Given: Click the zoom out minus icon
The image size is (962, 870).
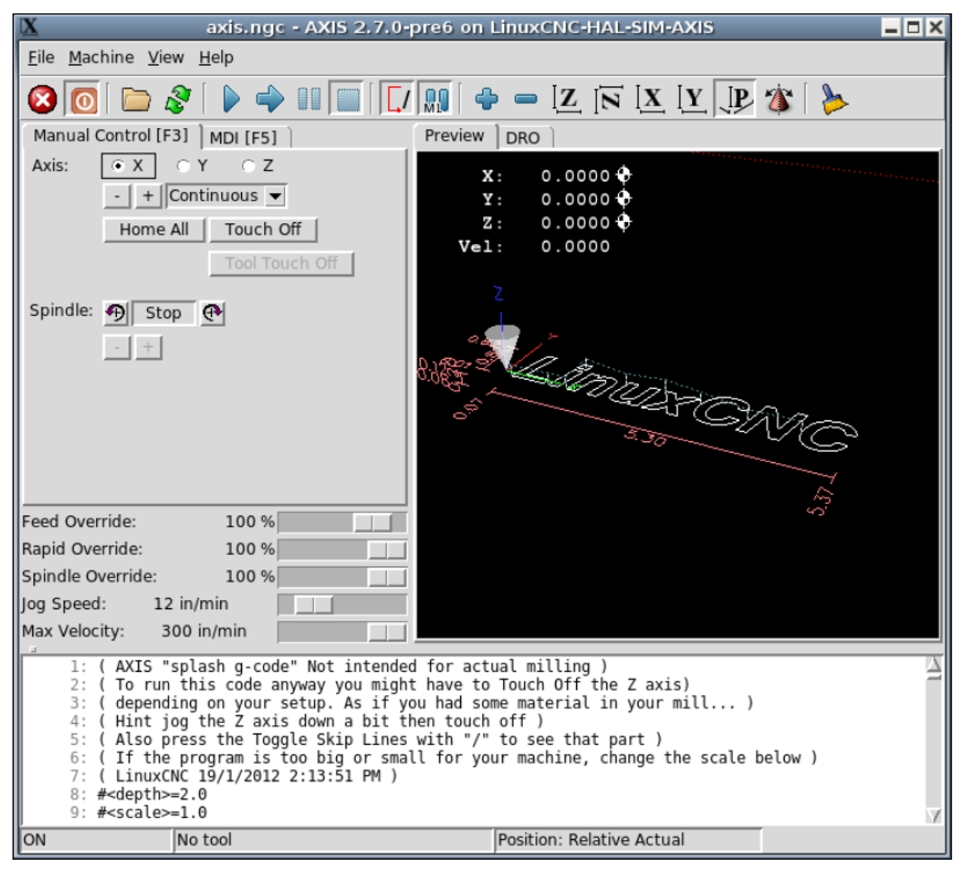Looking at the screenshot, I should click(526, 99).
